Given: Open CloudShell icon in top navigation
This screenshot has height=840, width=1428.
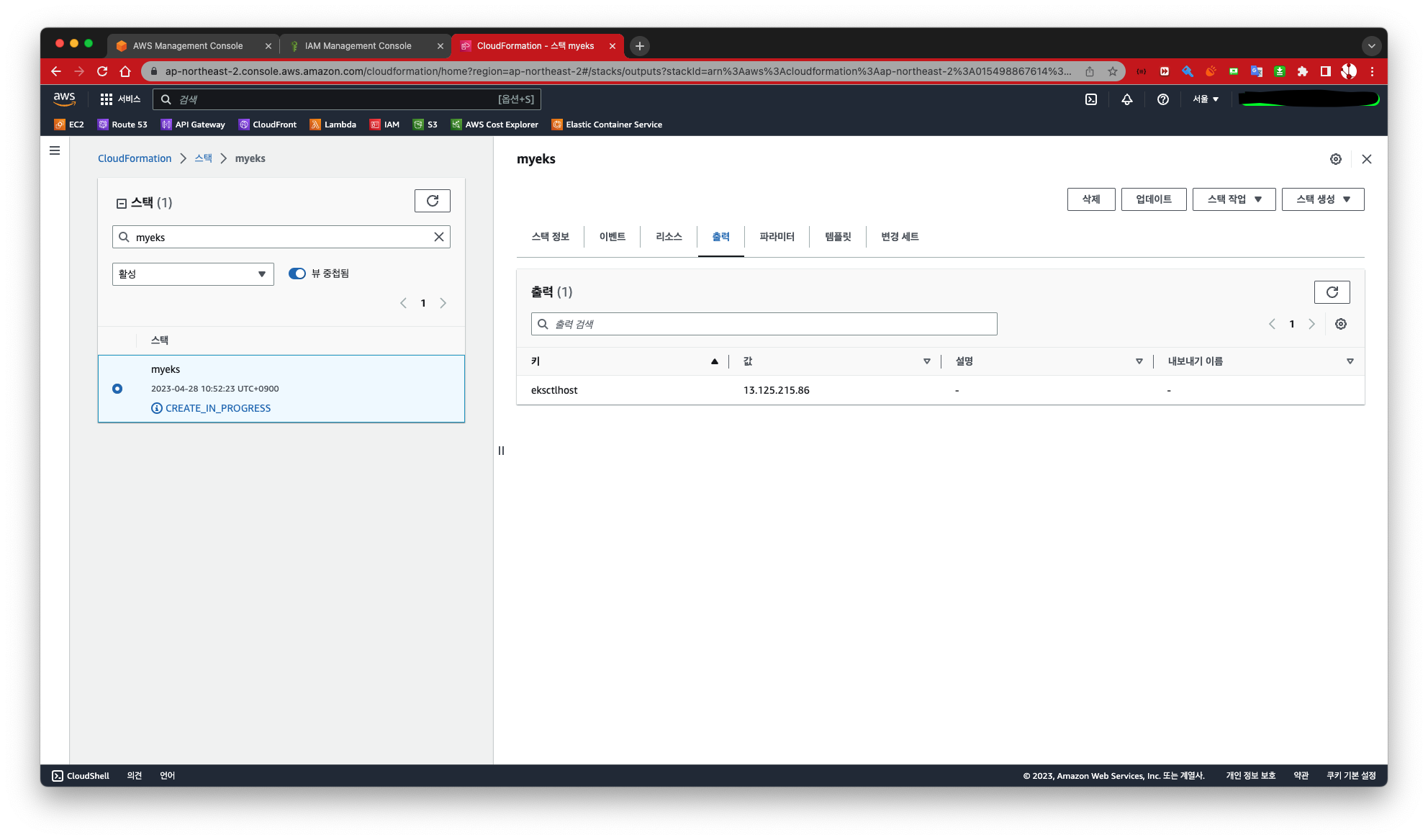Looking at the screenshot, I should tap(1091, 99).
